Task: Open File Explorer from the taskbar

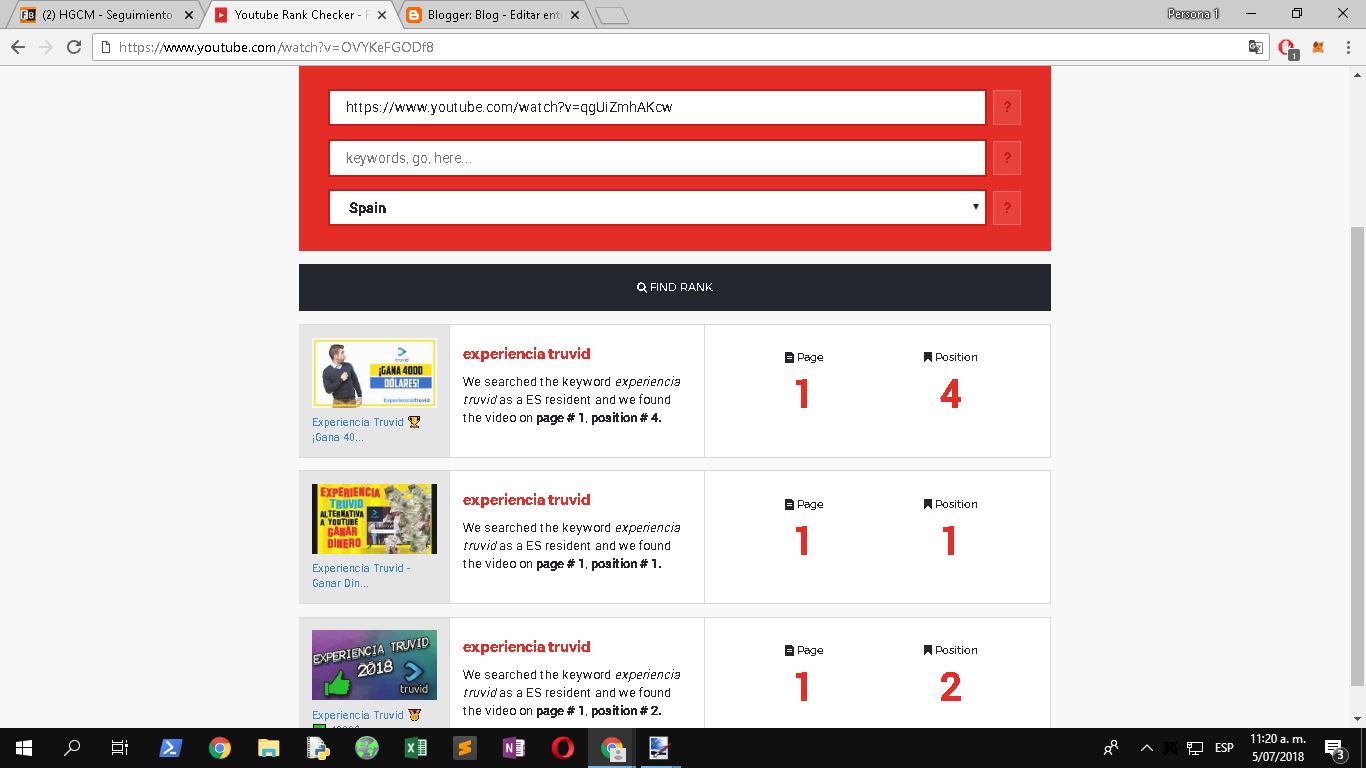Action: click(x=268, y=748)
